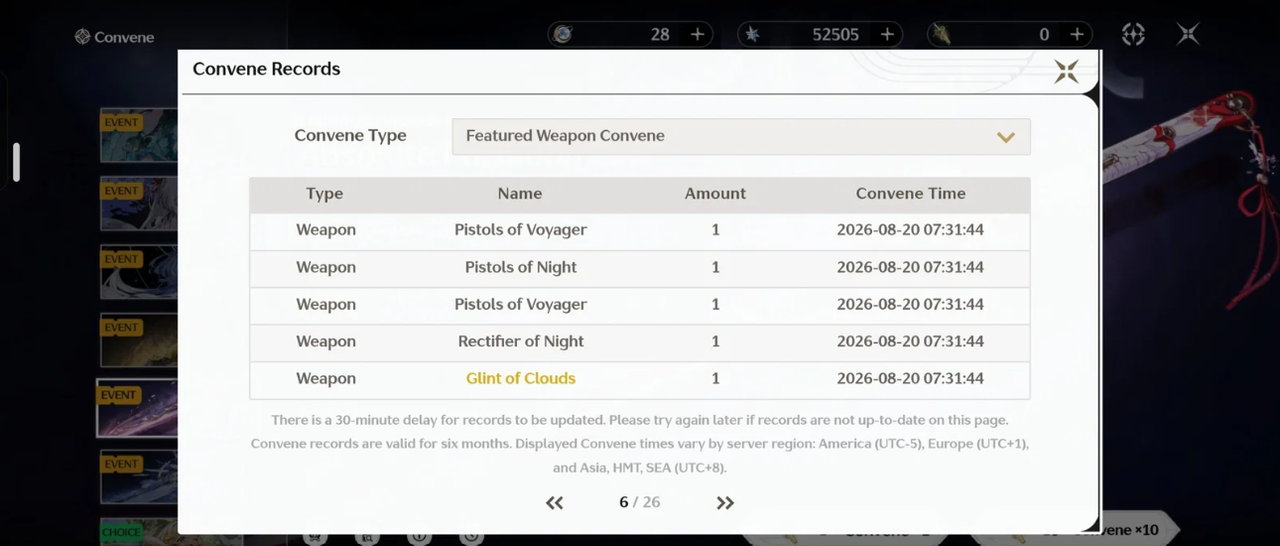The width and height of the screenshot is (1280, 546).
Task: Click the Amount column header
Action: (x=715, y=194)
